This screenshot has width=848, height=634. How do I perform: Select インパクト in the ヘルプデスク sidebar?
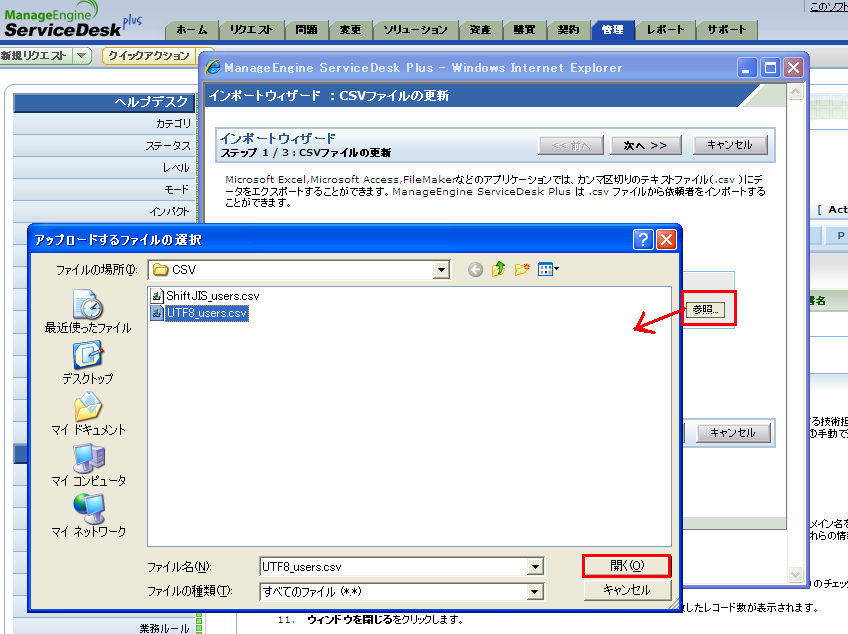click(x=103, y=212)
